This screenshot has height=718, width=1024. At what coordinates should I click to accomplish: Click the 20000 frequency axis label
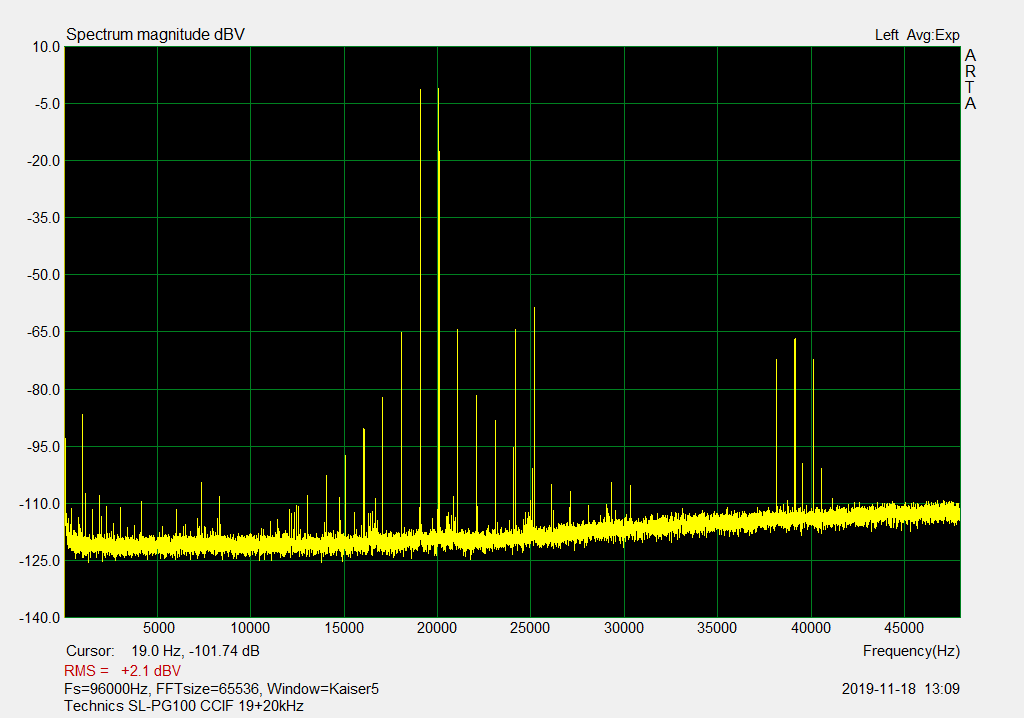click(437, 628)
